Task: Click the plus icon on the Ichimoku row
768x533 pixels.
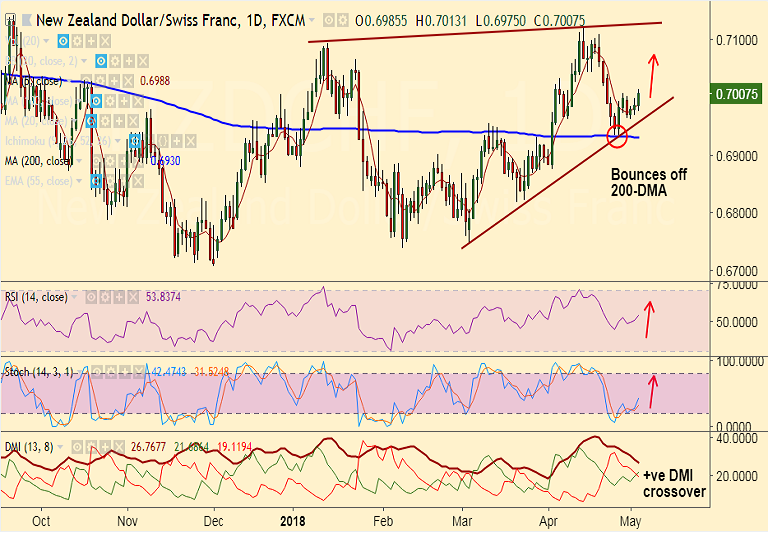Action: click(177, 141)
